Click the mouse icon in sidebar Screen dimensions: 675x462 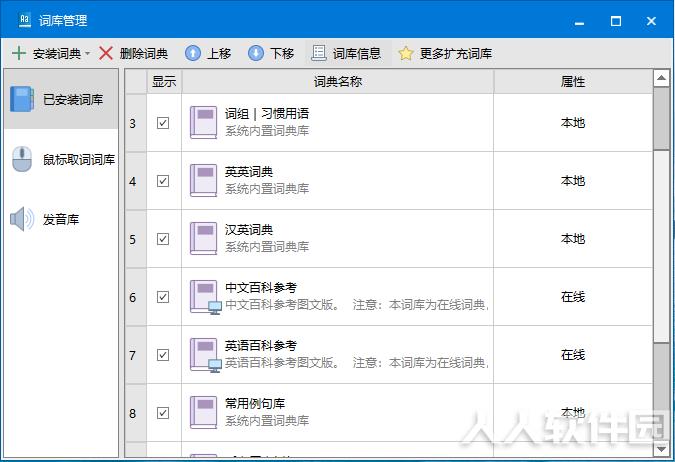(22, 159)
